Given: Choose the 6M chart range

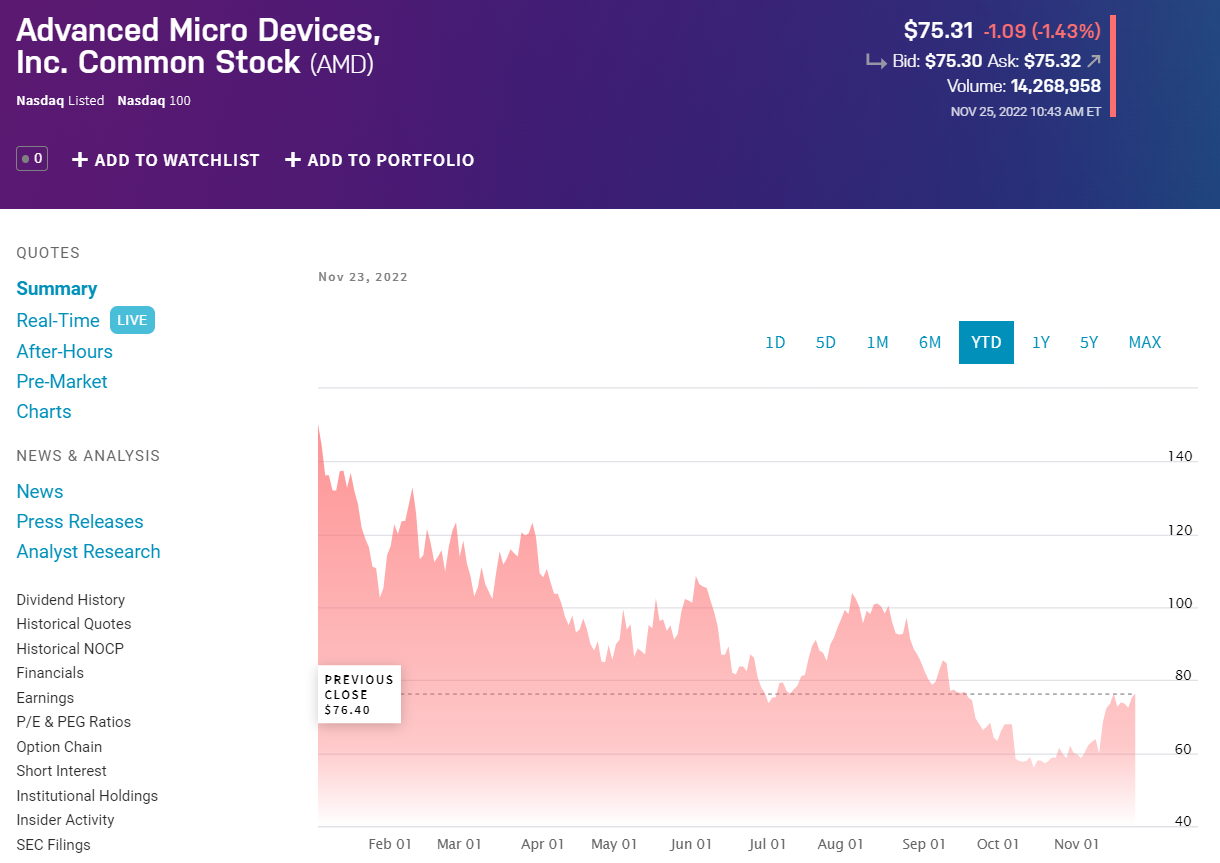Looking at the screenshot, I should [930, 342].
